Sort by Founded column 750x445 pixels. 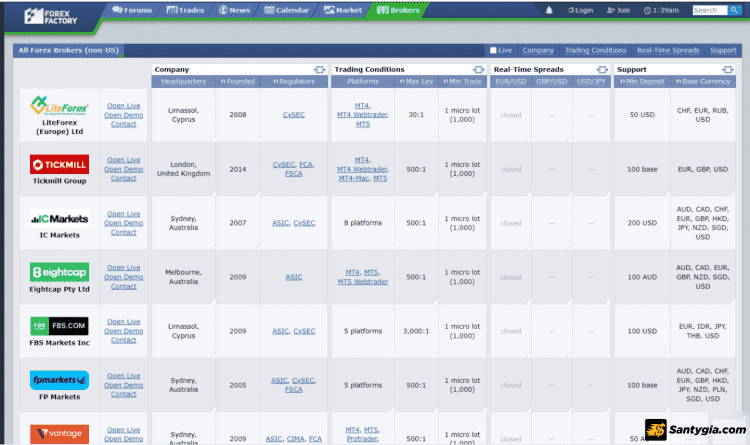tap(238, 81)
